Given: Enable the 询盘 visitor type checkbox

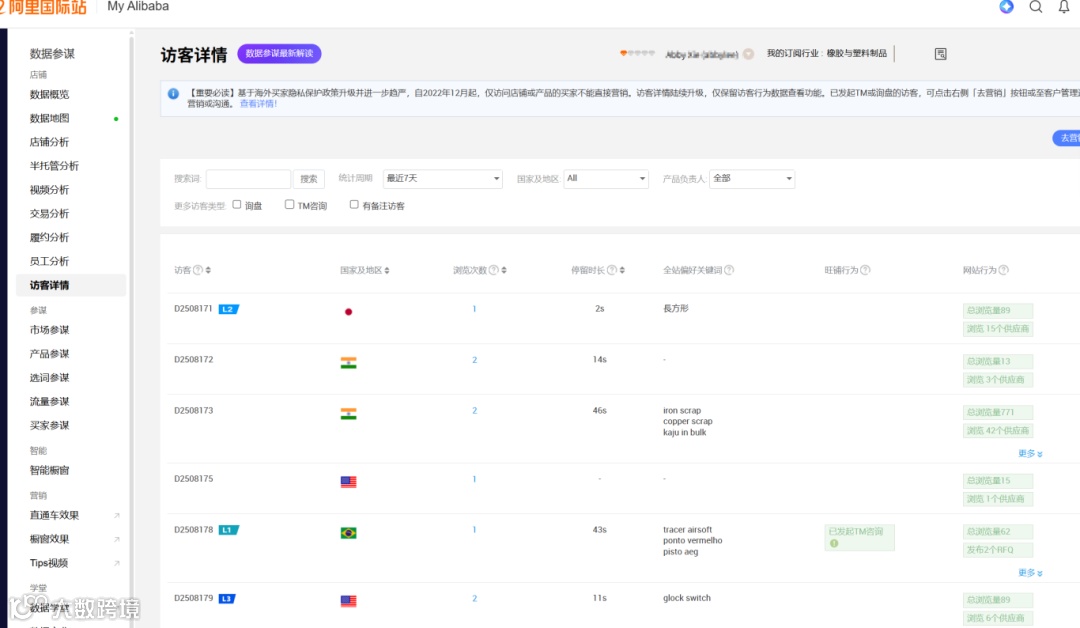Looking at the screenshot, I should click(x=237, y=205).
